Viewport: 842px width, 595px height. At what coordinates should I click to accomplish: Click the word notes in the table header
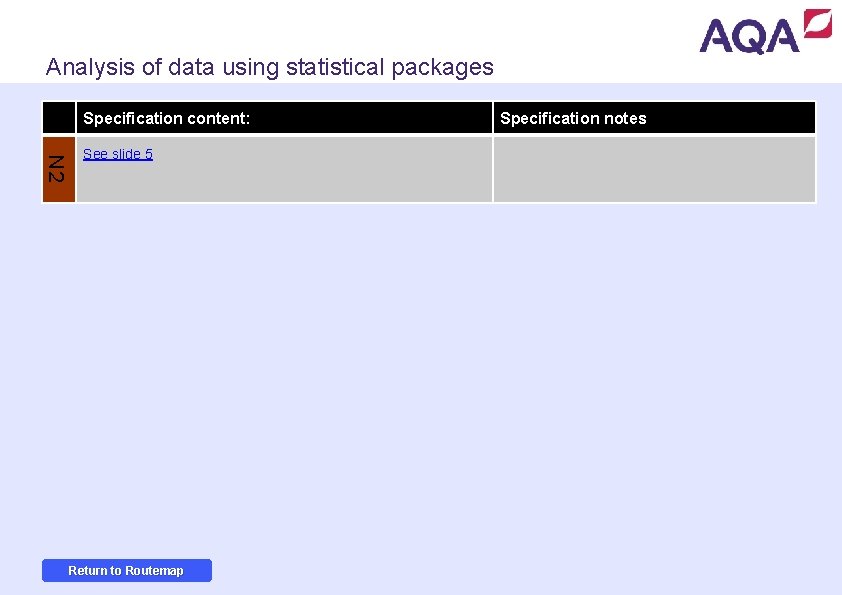[624, 118]
